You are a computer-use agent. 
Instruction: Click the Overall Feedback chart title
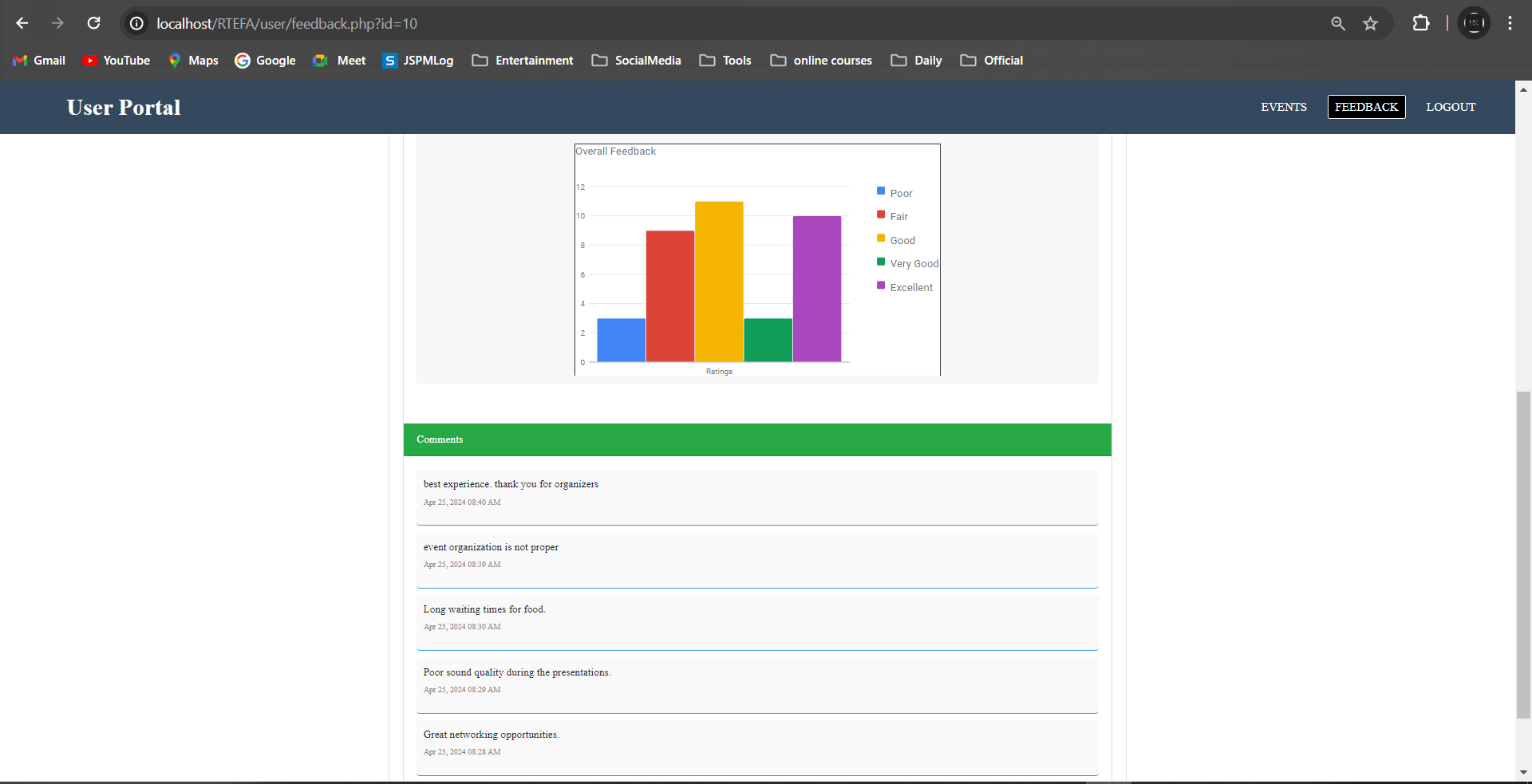616,152
